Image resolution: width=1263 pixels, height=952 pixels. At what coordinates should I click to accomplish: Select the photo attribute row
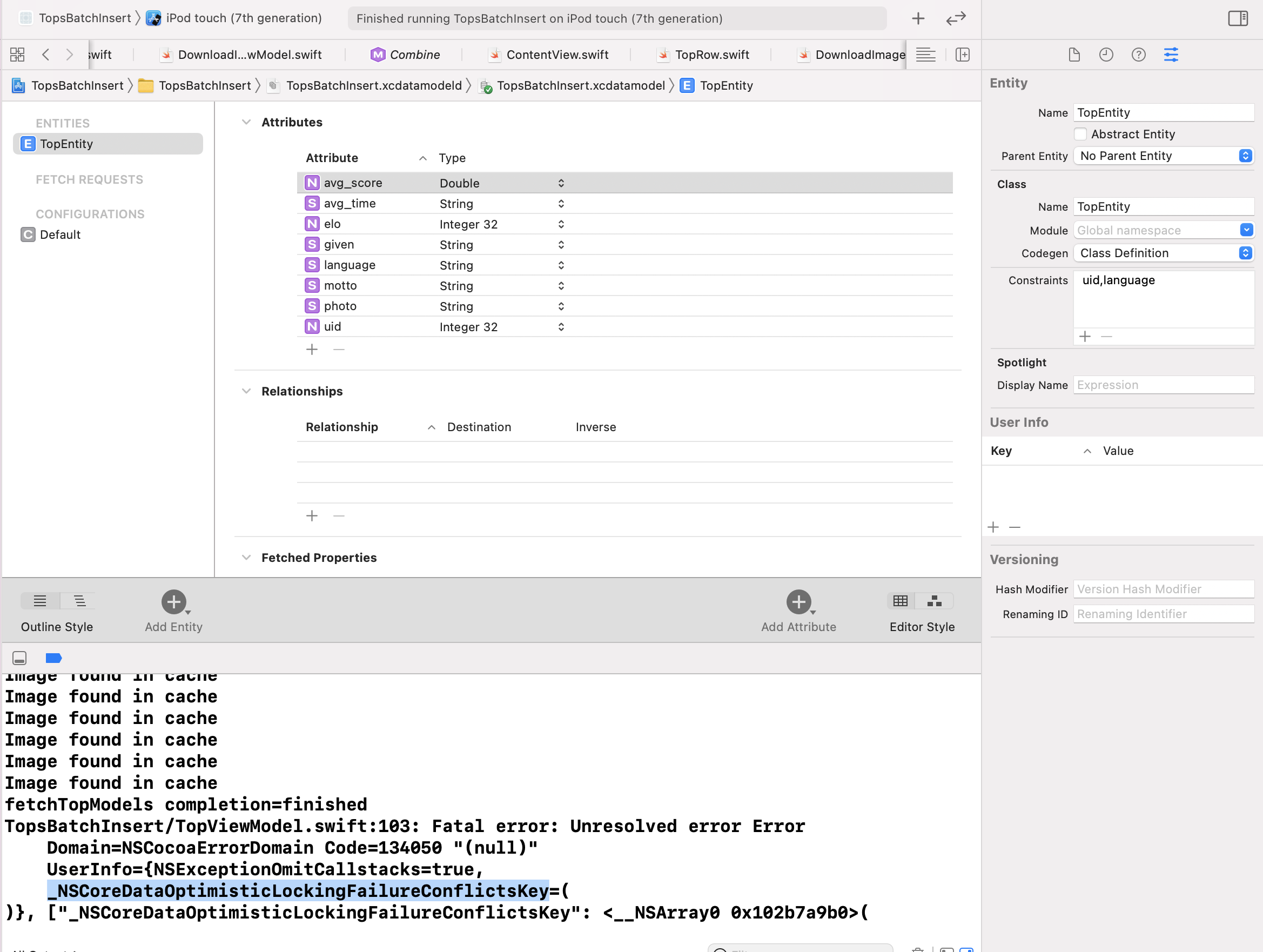coord(624,306)
